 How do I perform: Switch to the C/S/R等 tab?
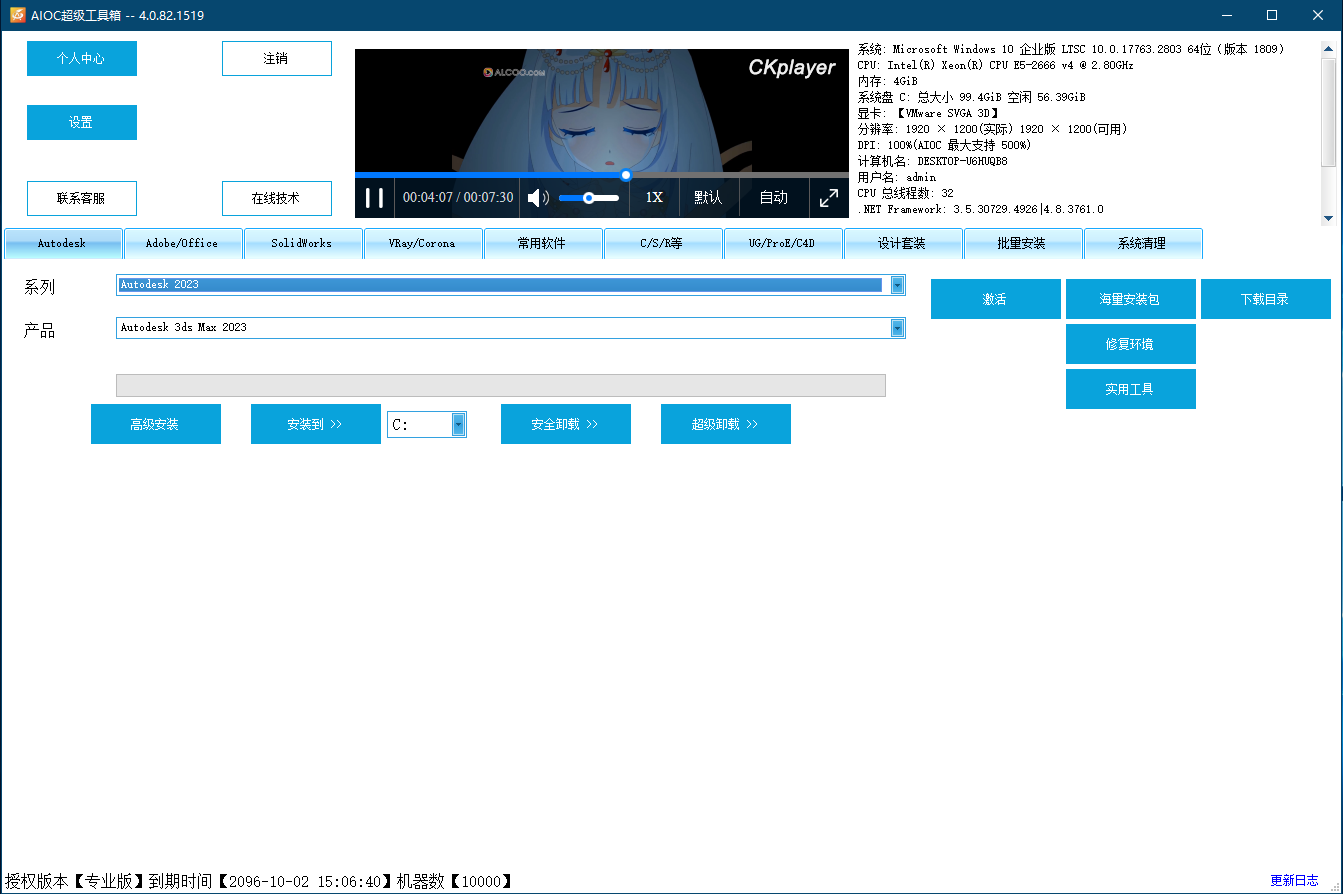[663, 243]
